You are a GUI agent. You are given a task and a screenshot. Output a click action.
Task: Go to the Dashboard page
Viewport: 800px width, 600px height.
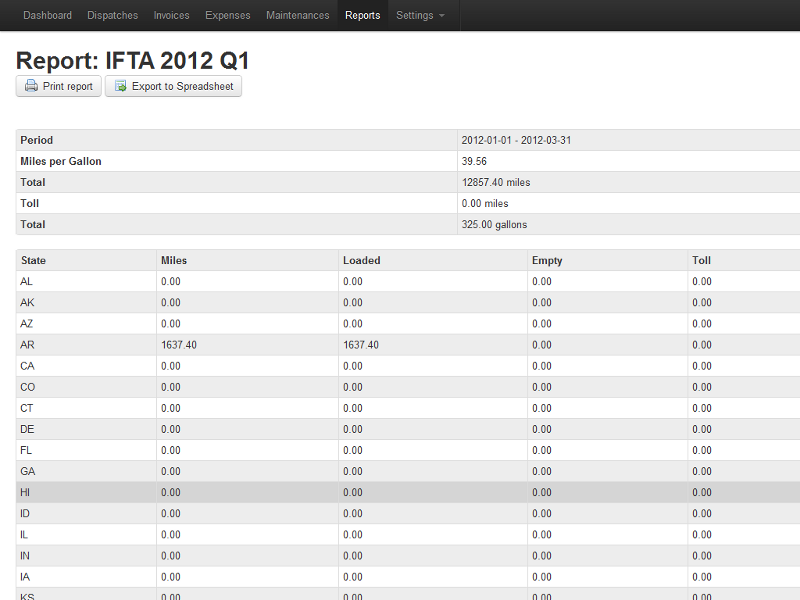[x=47, y=16]
